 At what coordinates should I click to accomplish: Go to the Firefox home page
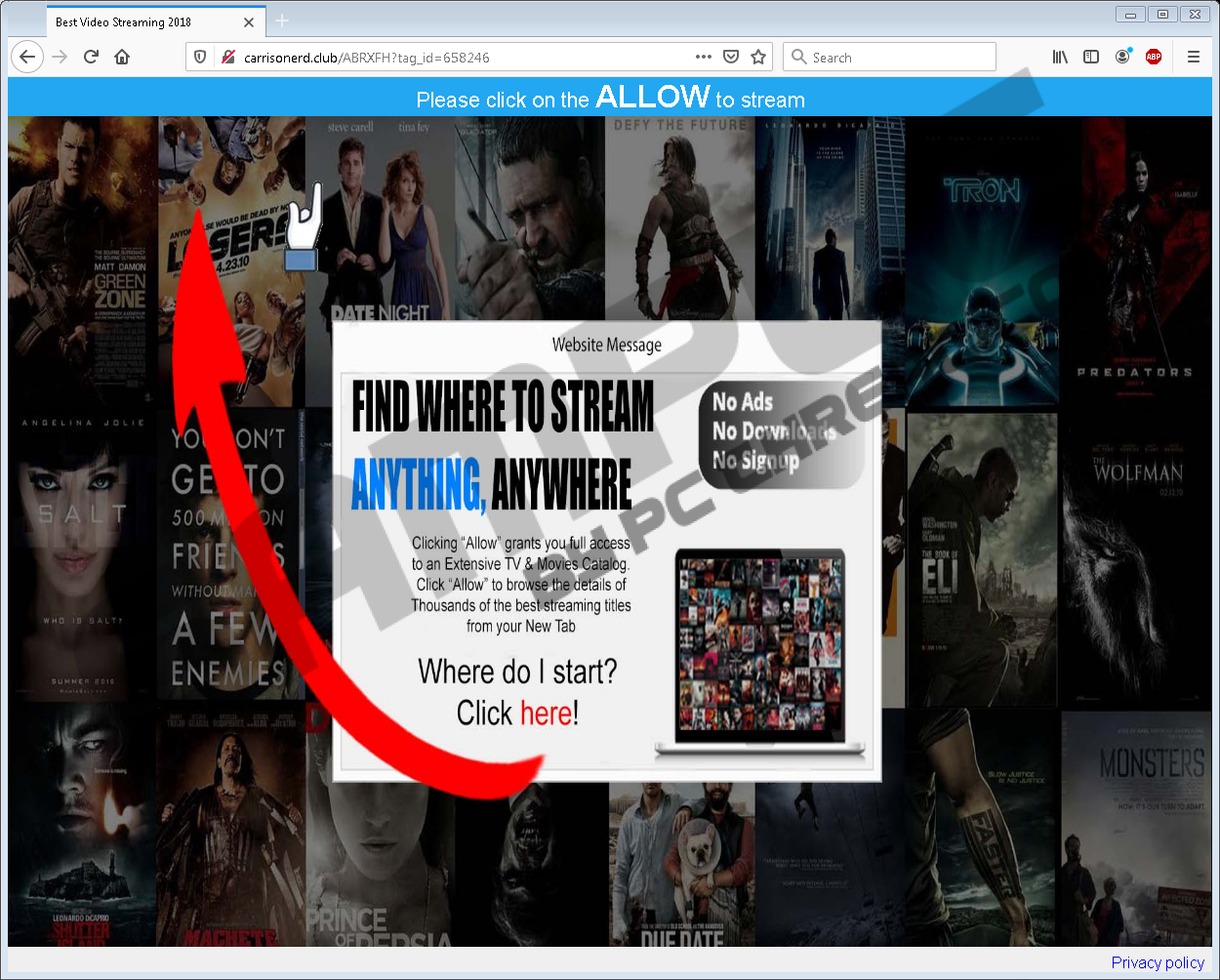point(122,57)
